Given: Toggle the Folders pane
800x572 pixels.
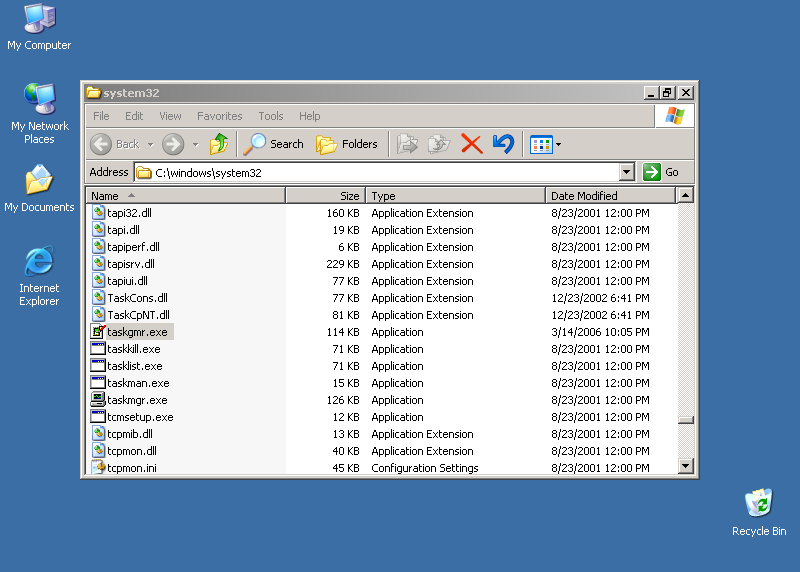Looking at the screenshot, I should coord(347,144).
